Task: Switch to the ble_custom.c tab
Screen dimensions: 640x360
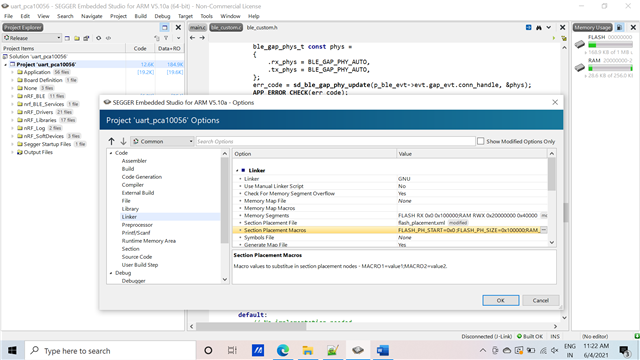Action: pyautogui.click(x=227, y=27)
